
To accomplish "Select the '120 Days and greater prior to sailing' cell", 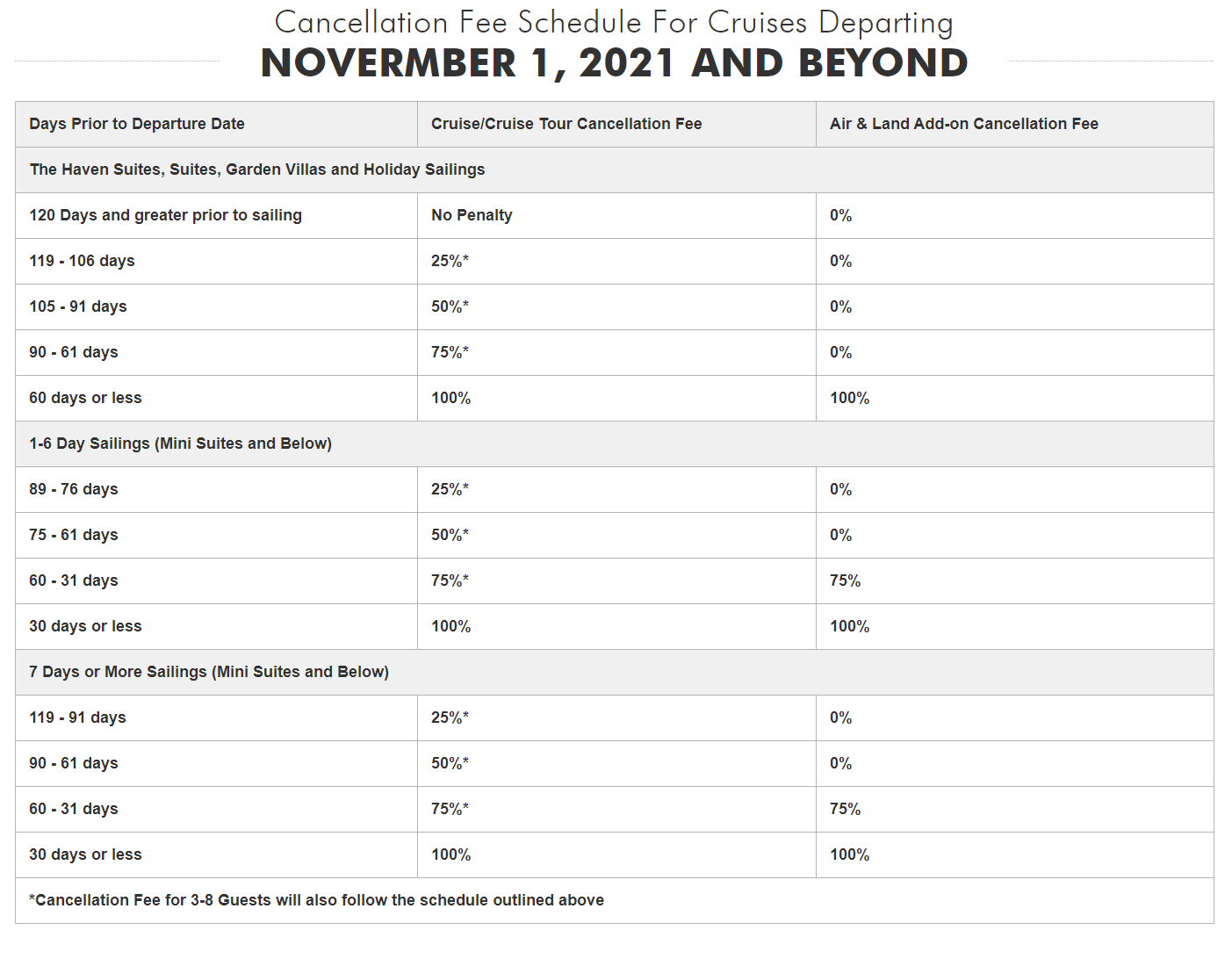I will 165,215.
